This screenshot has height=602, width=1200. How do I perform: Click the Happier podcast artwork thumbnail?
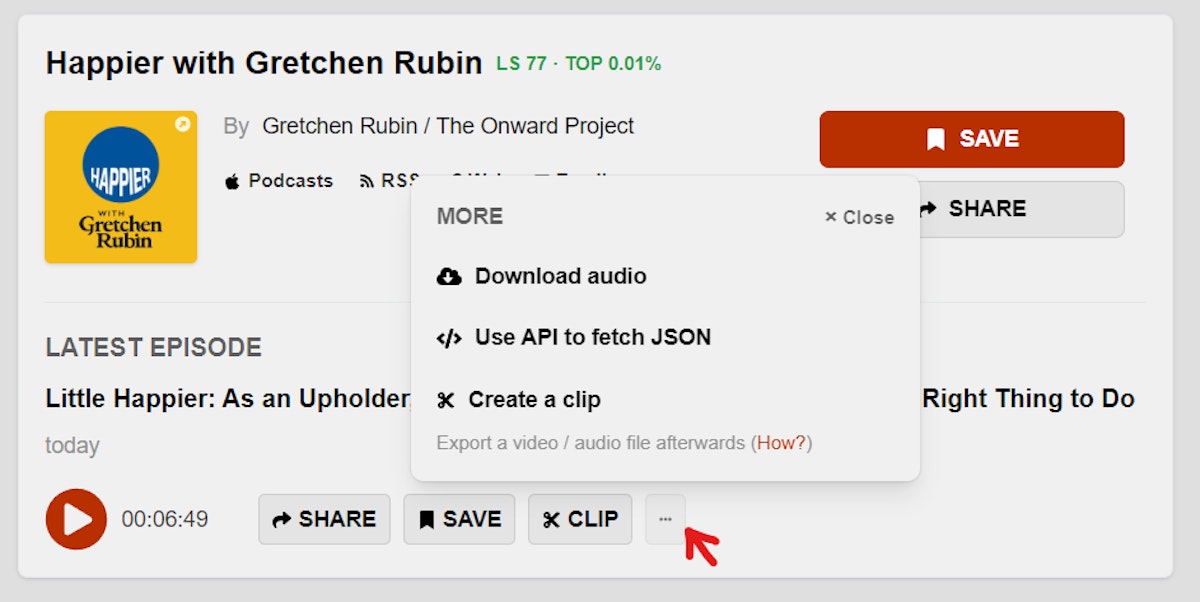[x=121, y=187]
